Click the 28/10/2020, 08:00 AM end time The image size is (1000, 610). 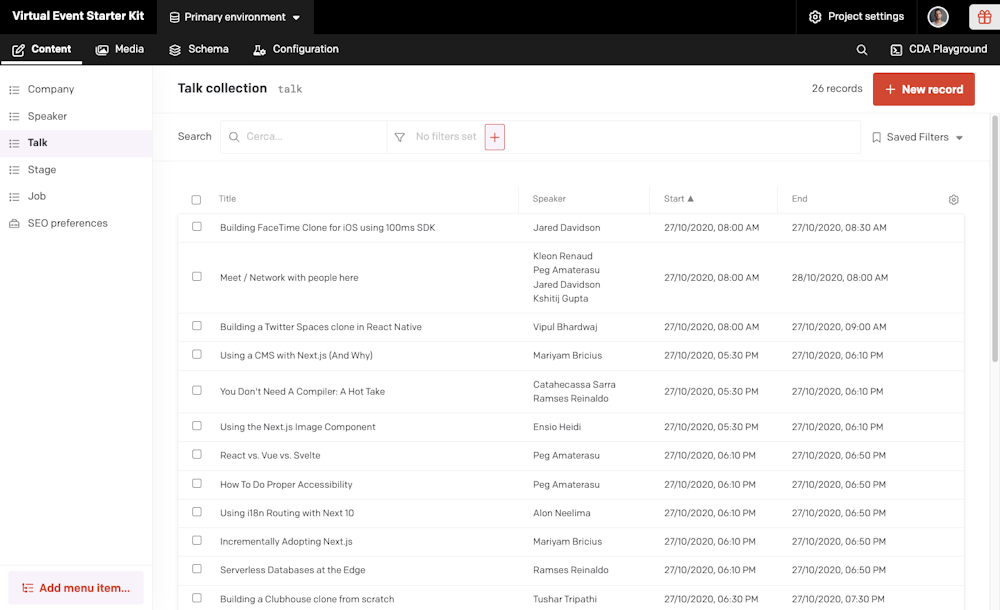840,278
